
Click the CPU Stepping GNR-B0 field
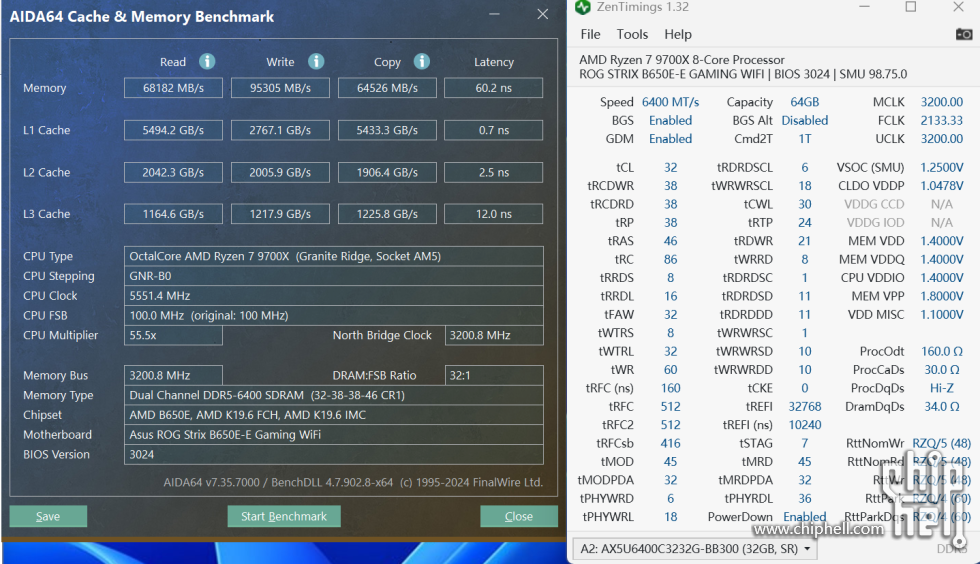[x=334, y=276]
